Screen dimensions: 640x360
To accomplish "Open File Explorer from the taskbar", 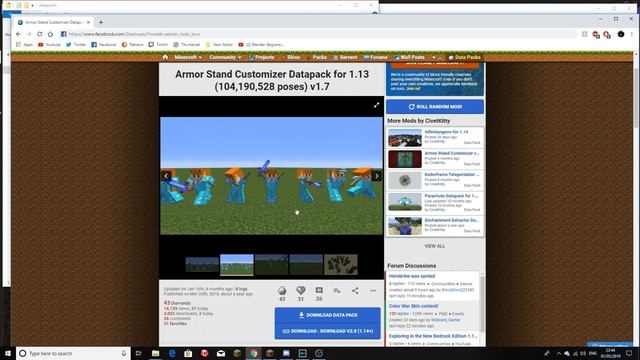I will click(156, 353).
